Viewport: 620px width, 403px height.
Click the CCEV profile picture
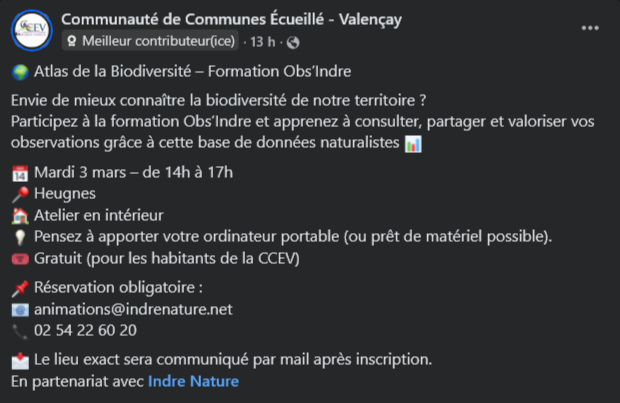[x=32, y=30]
